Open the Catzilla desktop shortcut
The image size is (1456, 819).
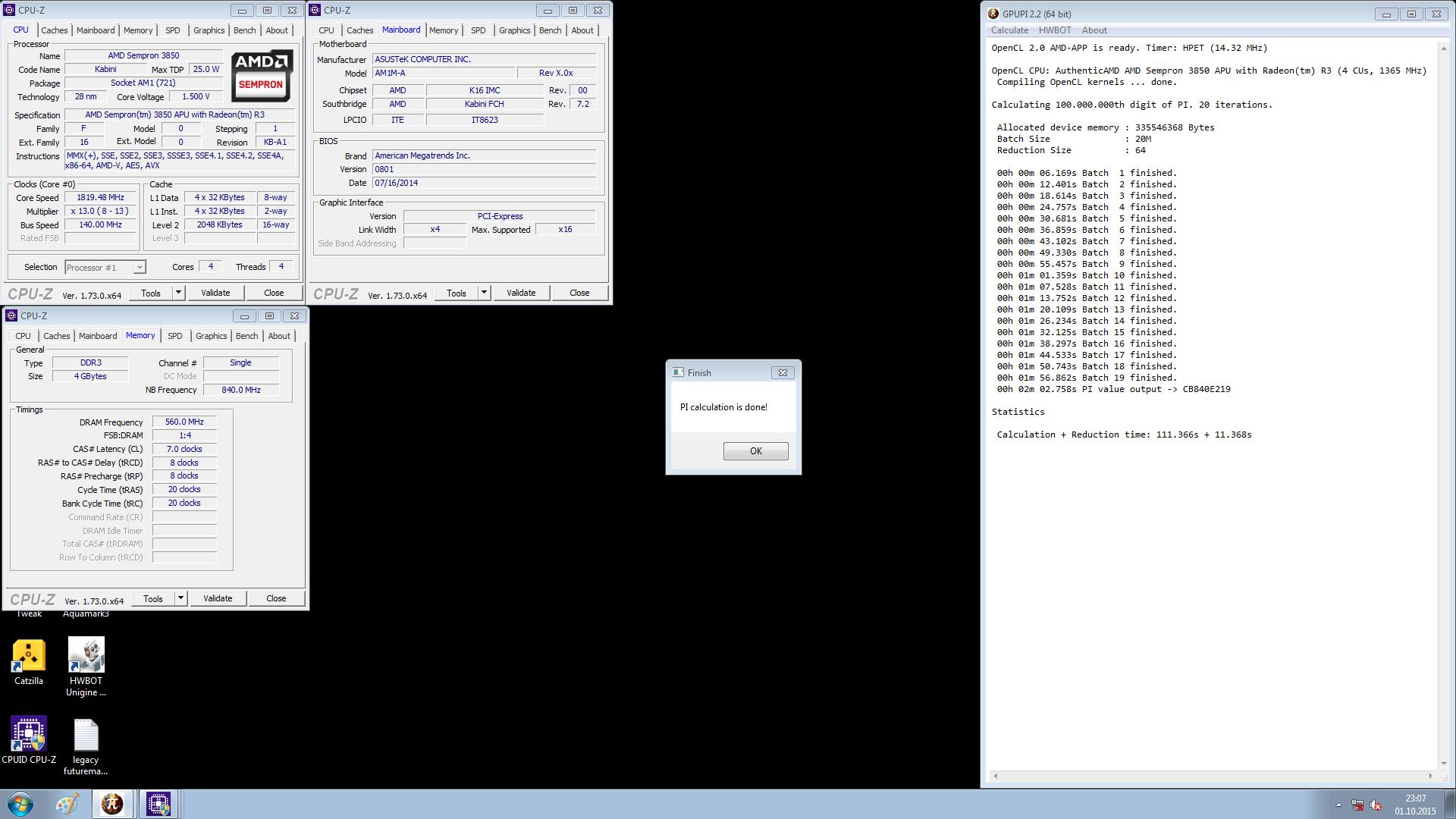tap(29, 661)
